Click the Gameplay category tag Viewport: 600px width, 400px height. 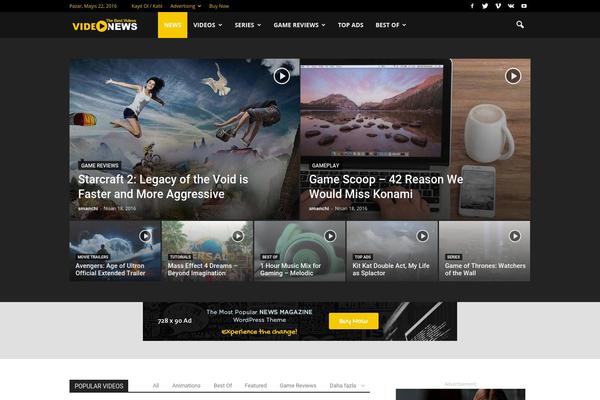click(x=325, y=165)
